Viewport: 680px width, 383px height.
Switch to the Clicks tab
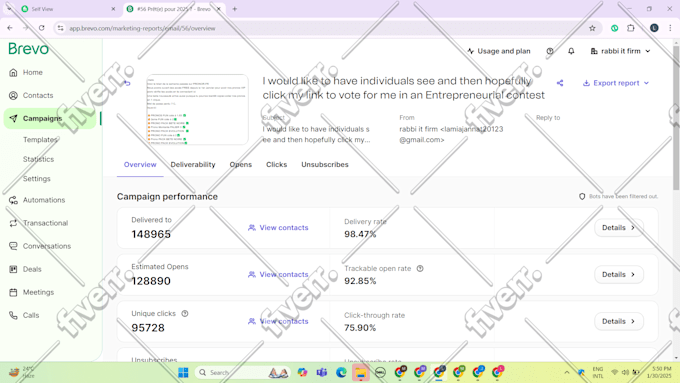click(276, 165)
